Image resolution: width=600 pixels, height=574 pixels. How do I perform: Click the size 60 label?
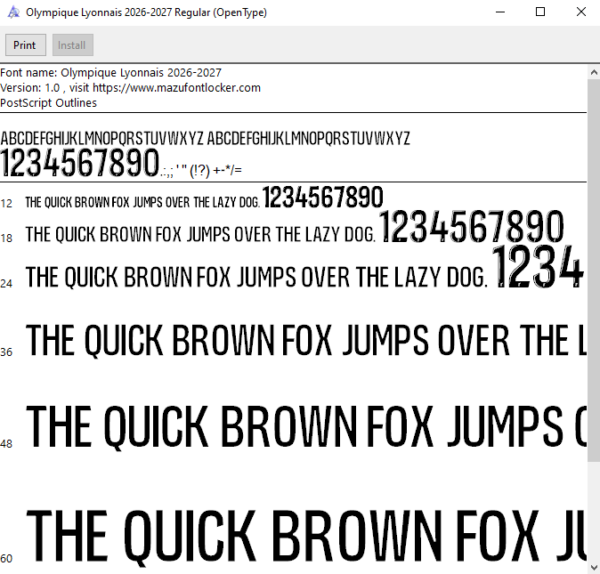pos(6,558)
